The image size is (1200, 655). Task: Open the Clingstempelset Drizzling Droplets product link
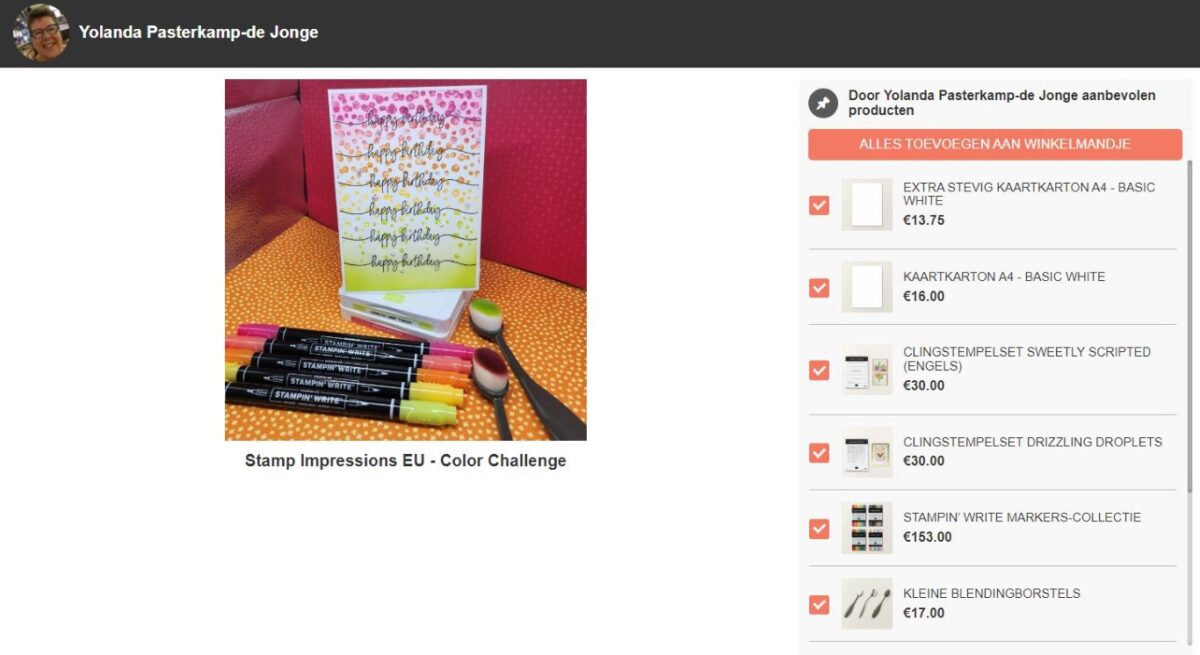(x=1032, y=442)
